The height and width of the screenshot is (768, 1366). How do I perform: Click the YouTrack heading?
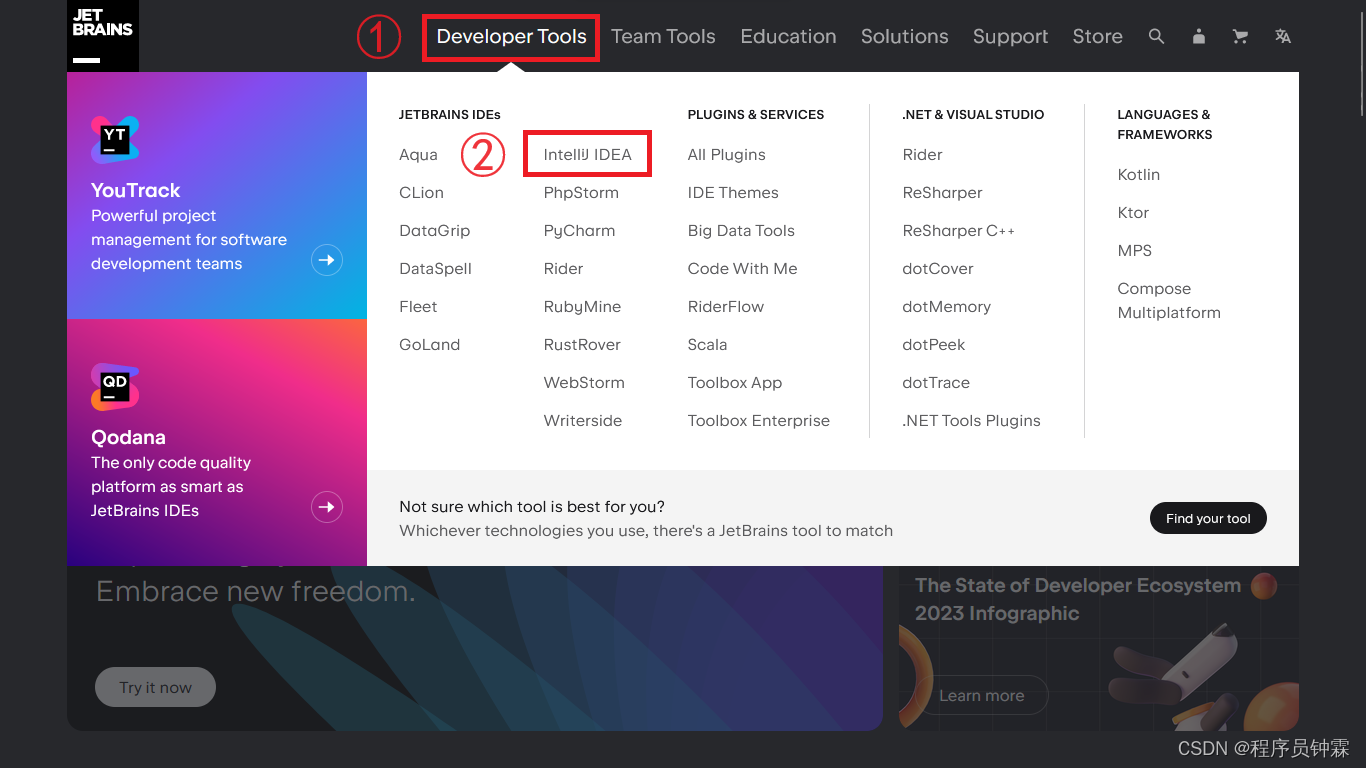pos(136,190)
